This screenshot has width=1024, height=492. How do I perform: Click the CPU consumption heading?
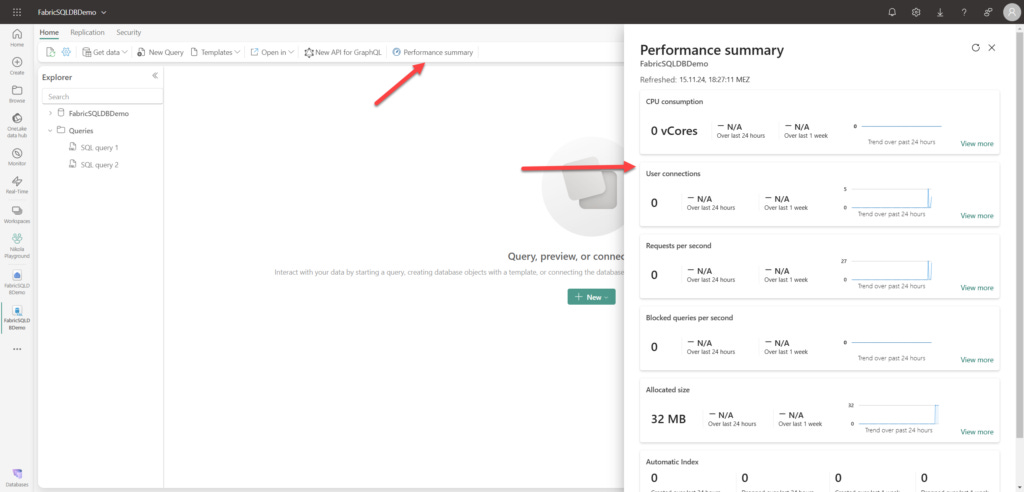coord(674,101)
